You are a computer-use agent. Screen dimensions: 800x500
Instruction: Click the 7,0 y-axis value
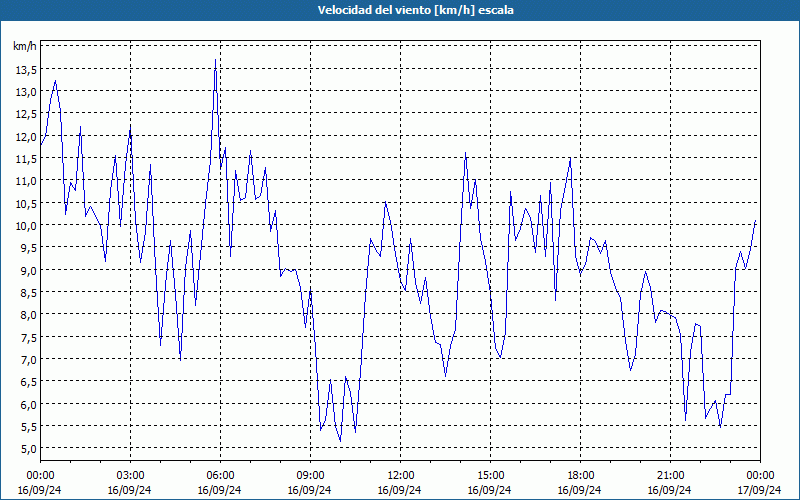point(28,360)
